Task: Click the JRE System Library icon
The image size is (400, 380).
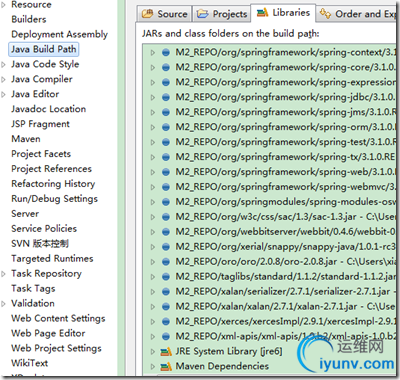Action: [166, 352]
